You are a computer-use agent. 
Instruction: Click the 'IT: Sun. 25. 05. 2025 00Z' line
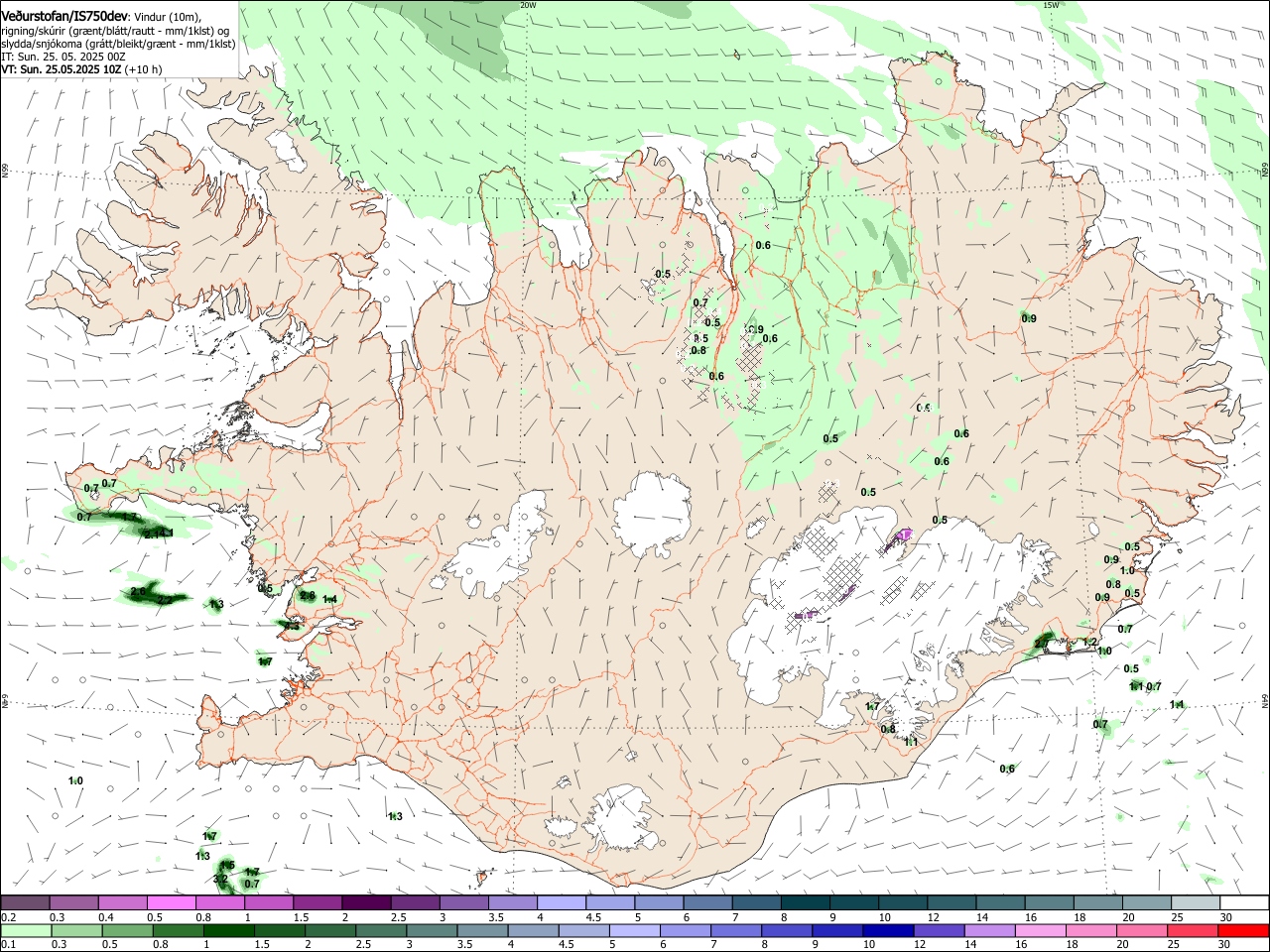click(63, 57)
